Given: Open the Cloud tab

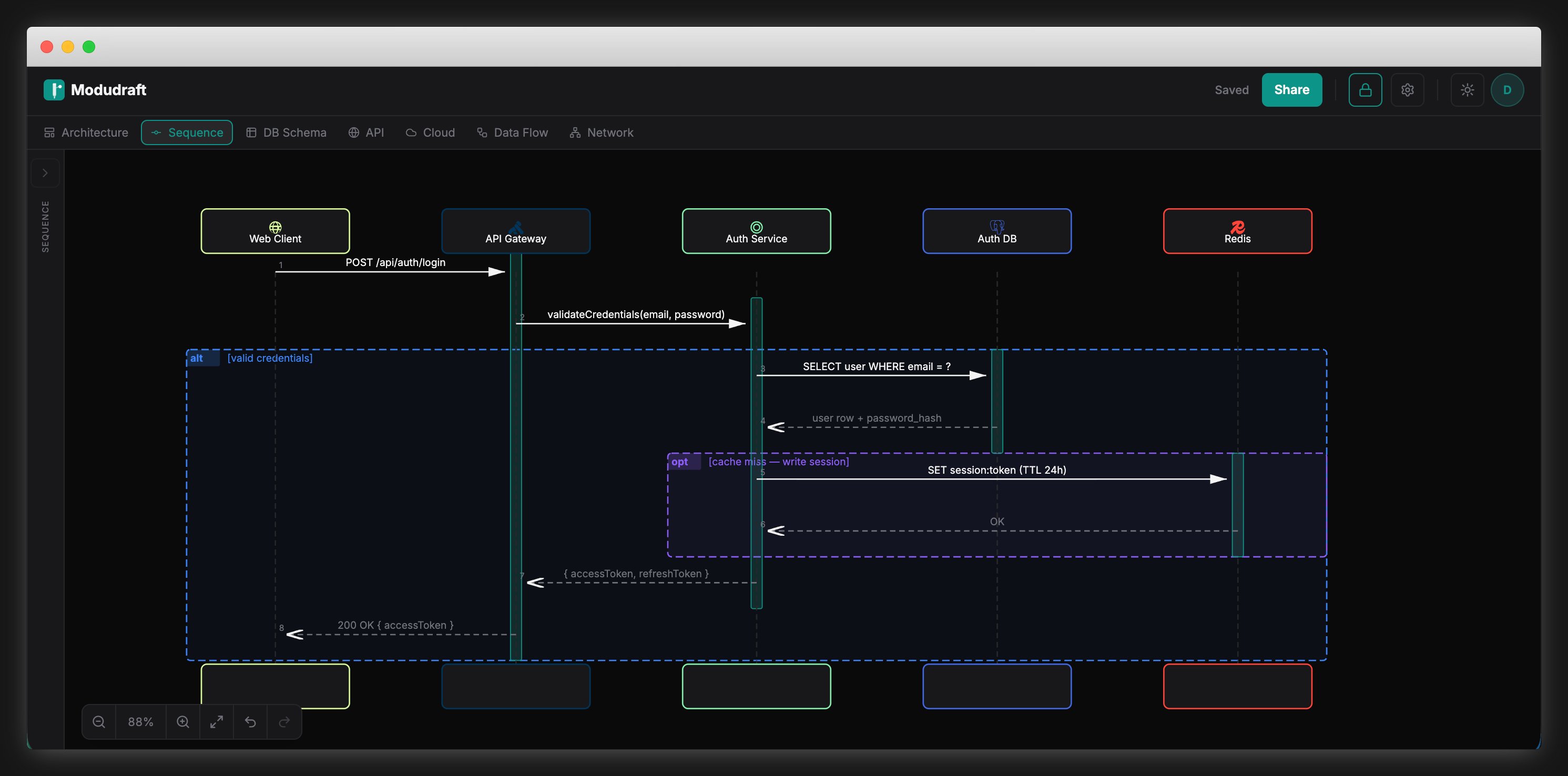Looking at the screenshot, I should pos(430,132).
